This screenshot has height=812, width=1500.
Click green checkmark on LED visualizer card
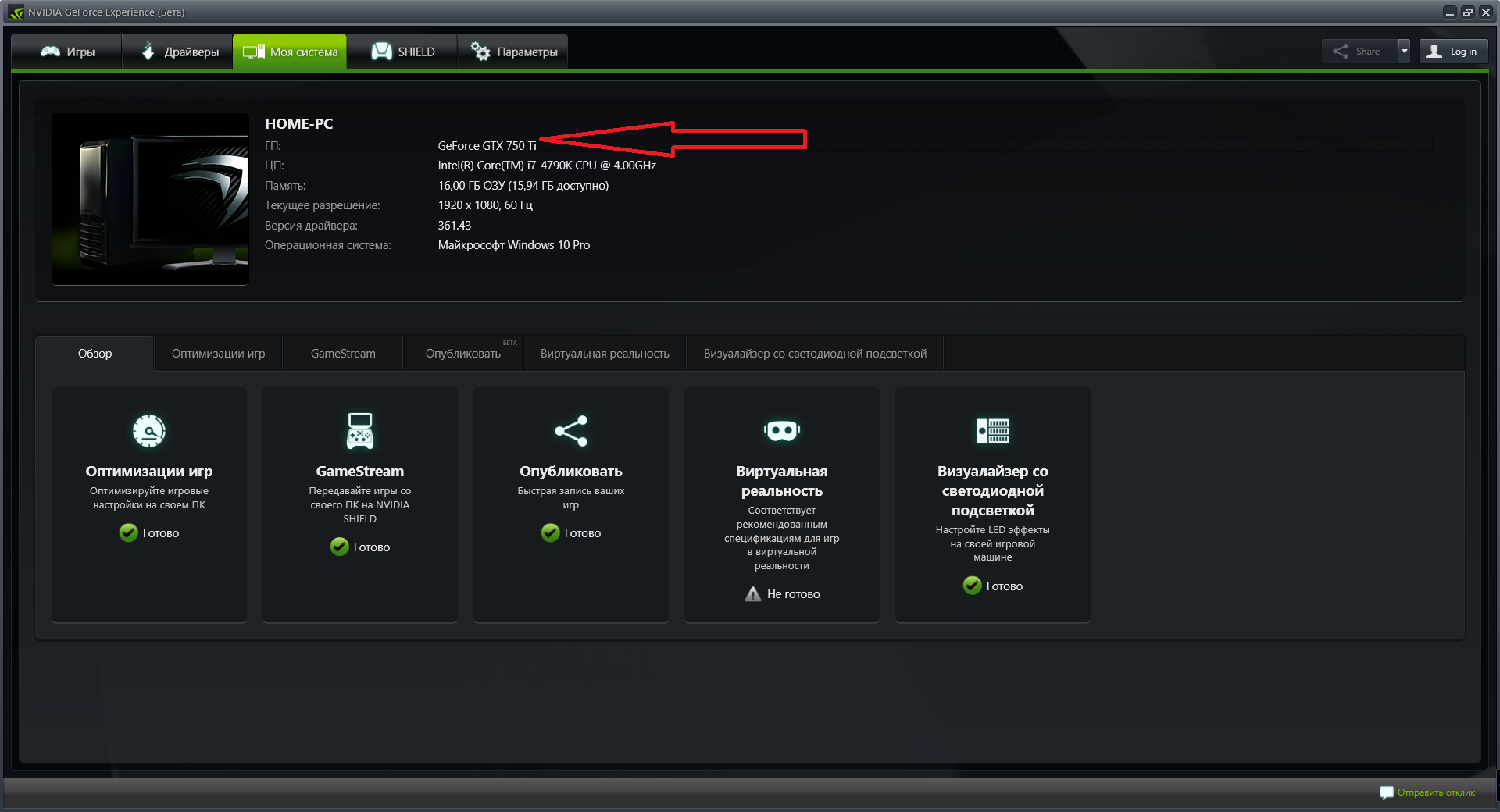click(973, 586)
